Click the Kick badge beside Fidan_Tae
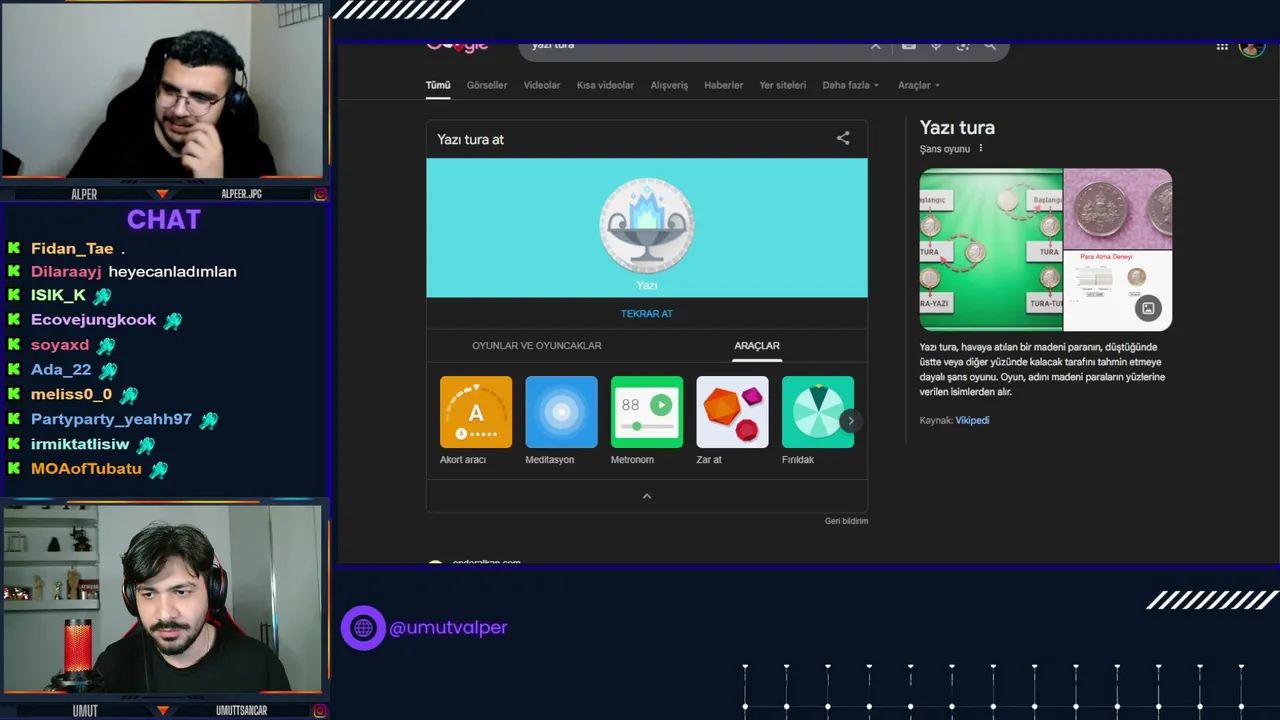The image size is (1280, 720). click(14, 248)
